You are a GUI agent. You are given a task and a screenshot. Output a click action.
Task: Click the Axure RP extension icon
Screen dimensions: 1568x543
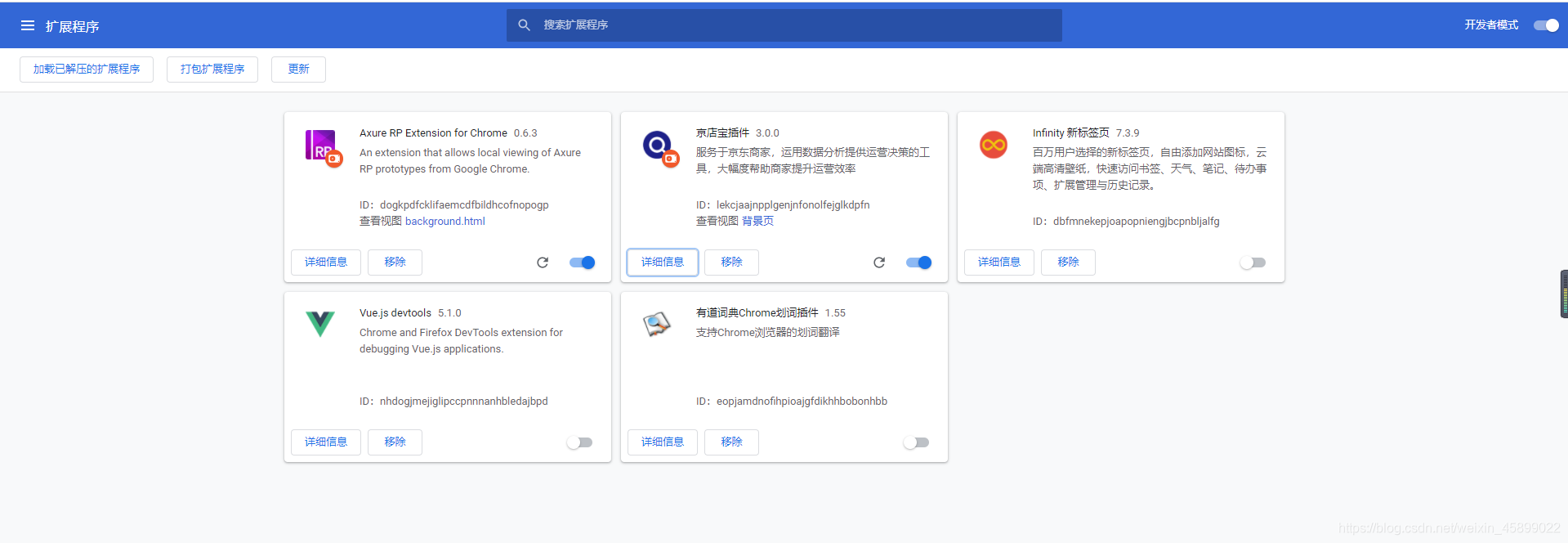coord(324,147)
